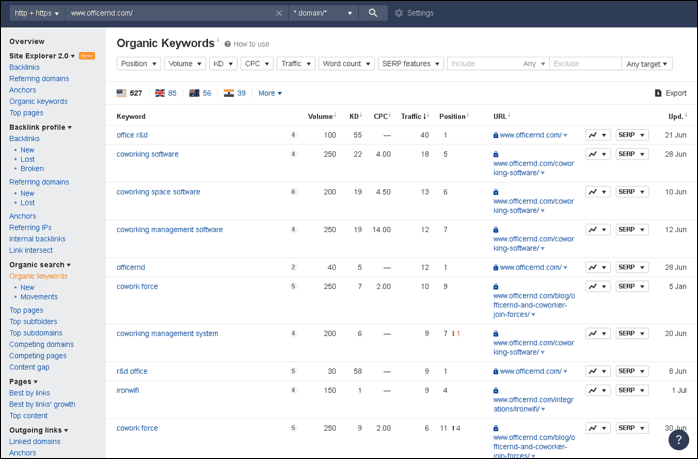Click the lock icon in 'ironwifi' URL cell
Screen dimensions: 698x459
[495, 390]
